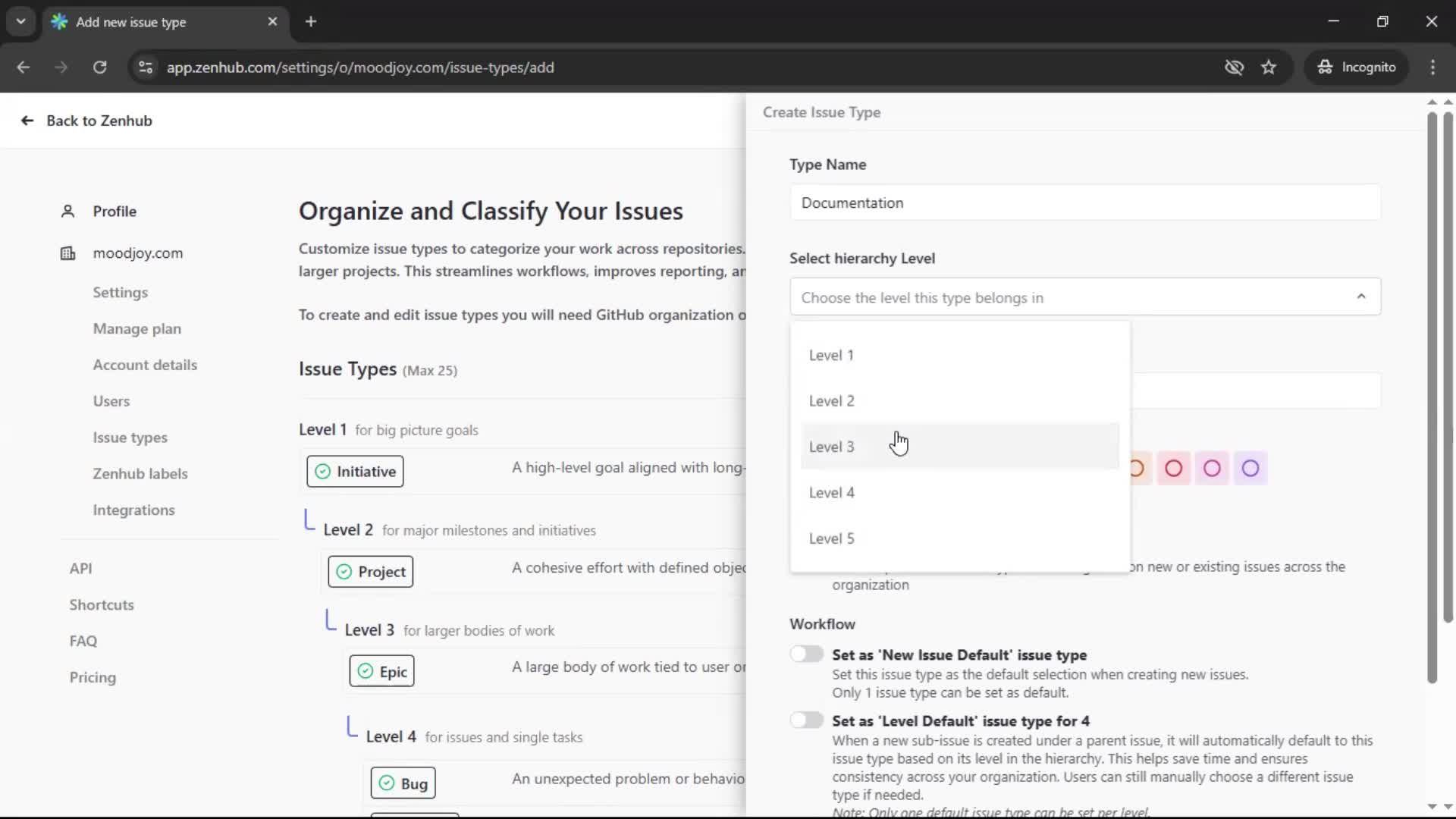Click the back arrow next to Back to Zenhub

point(26,121)
